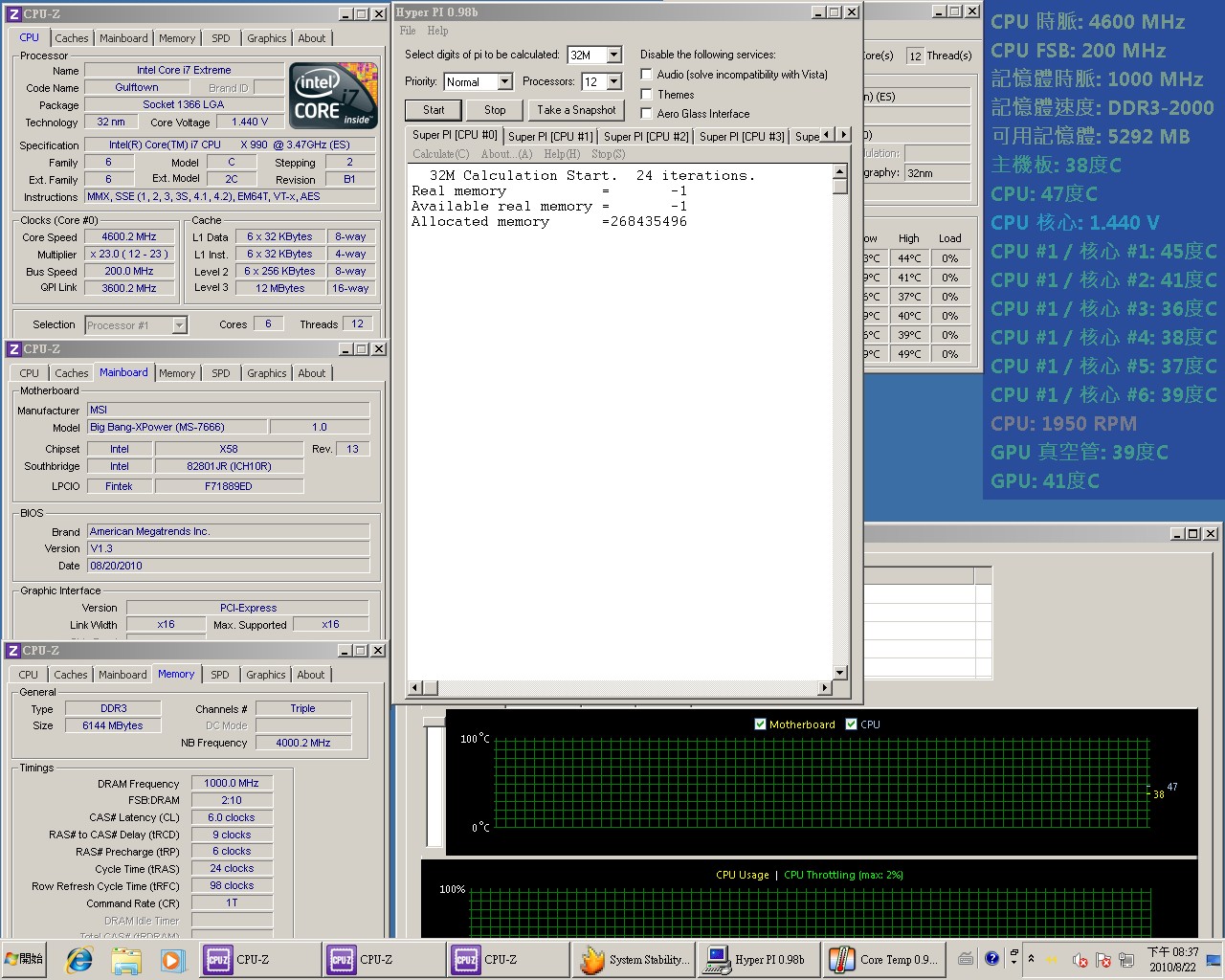Click the Socket 1366 LGA package field

pyautogui.click(x=184, y=104)
